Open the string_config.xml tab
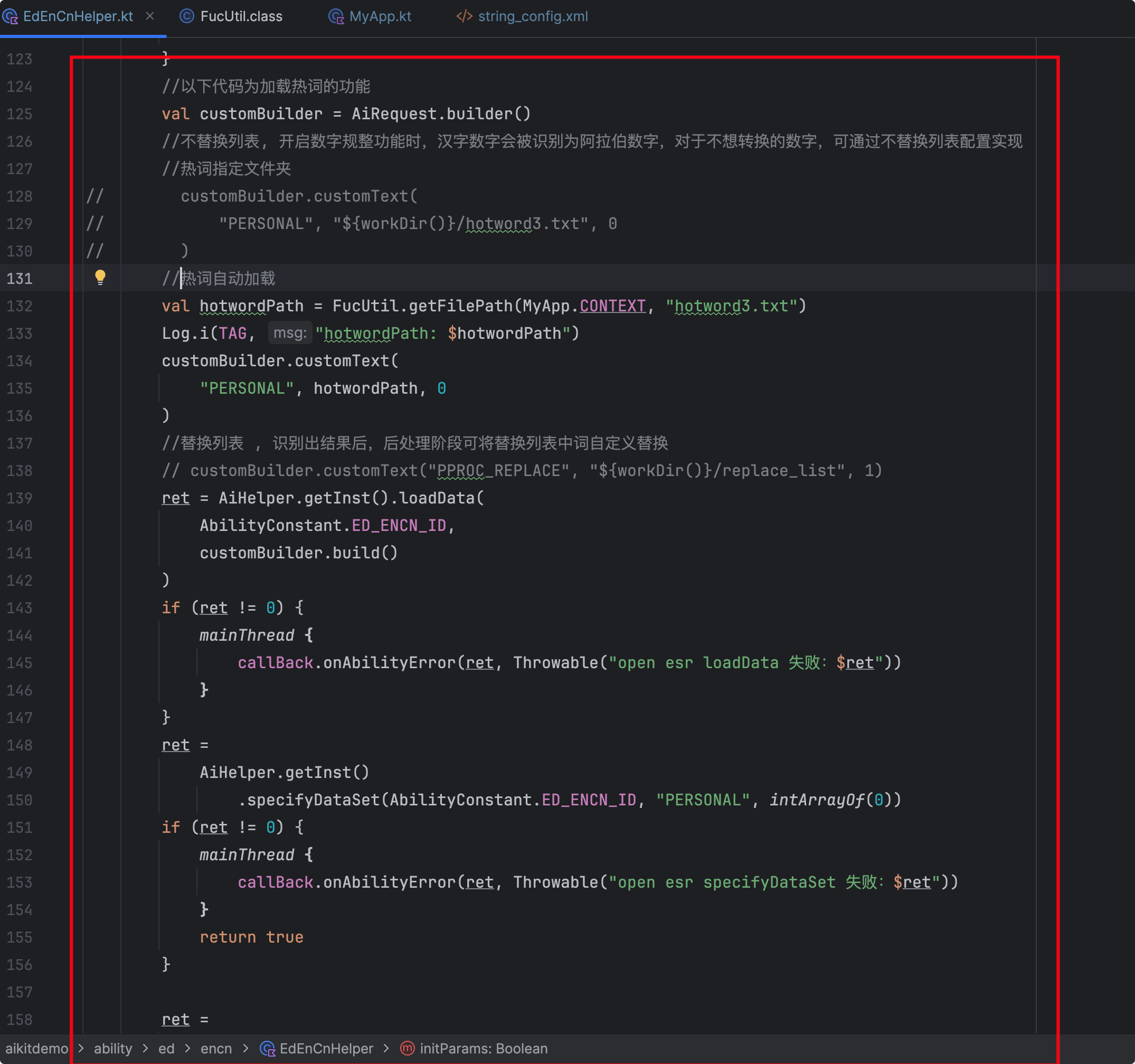1135x1064 pixels. [x=532, y=16]
